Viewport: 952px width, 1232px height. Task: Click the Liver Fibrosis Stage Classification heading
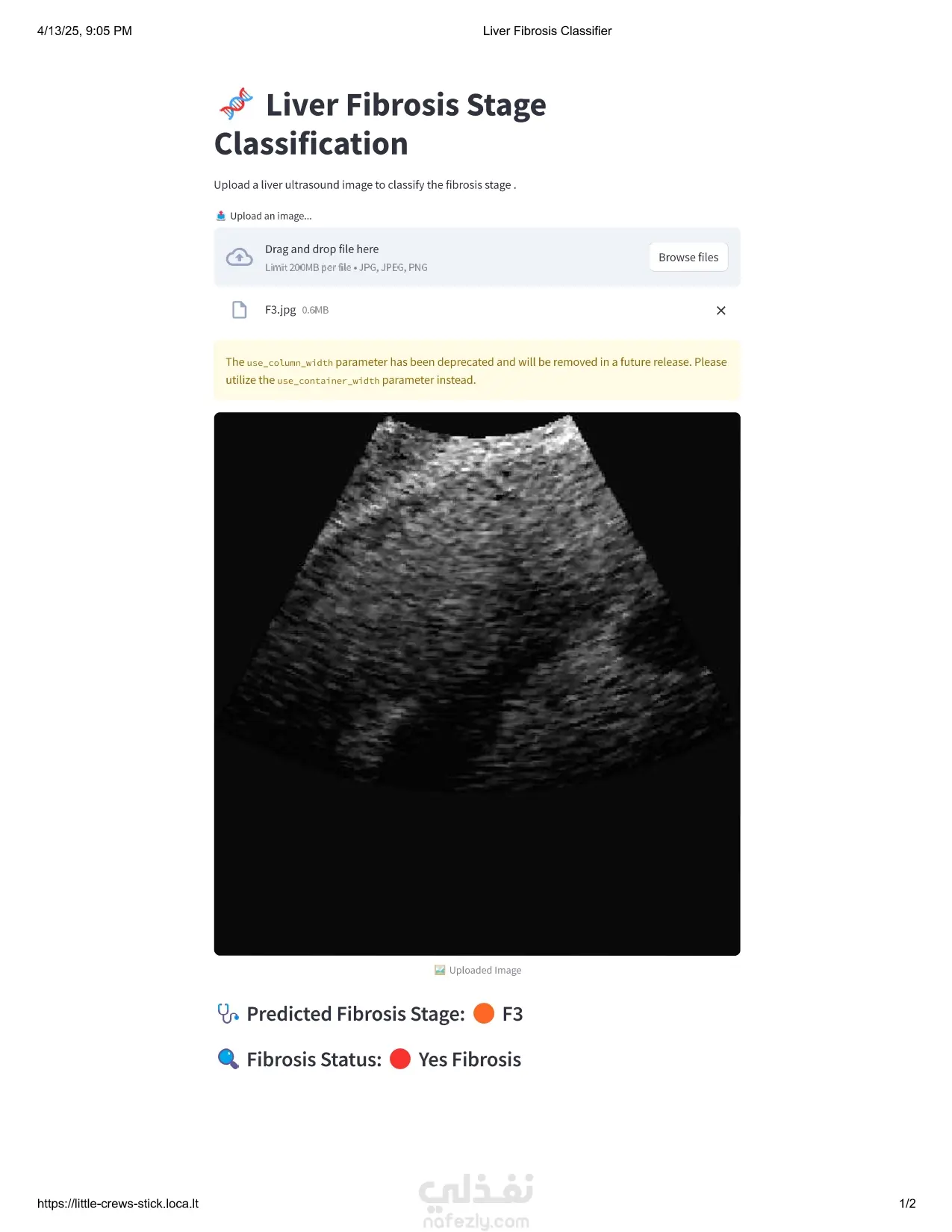[x=381, y=124]
